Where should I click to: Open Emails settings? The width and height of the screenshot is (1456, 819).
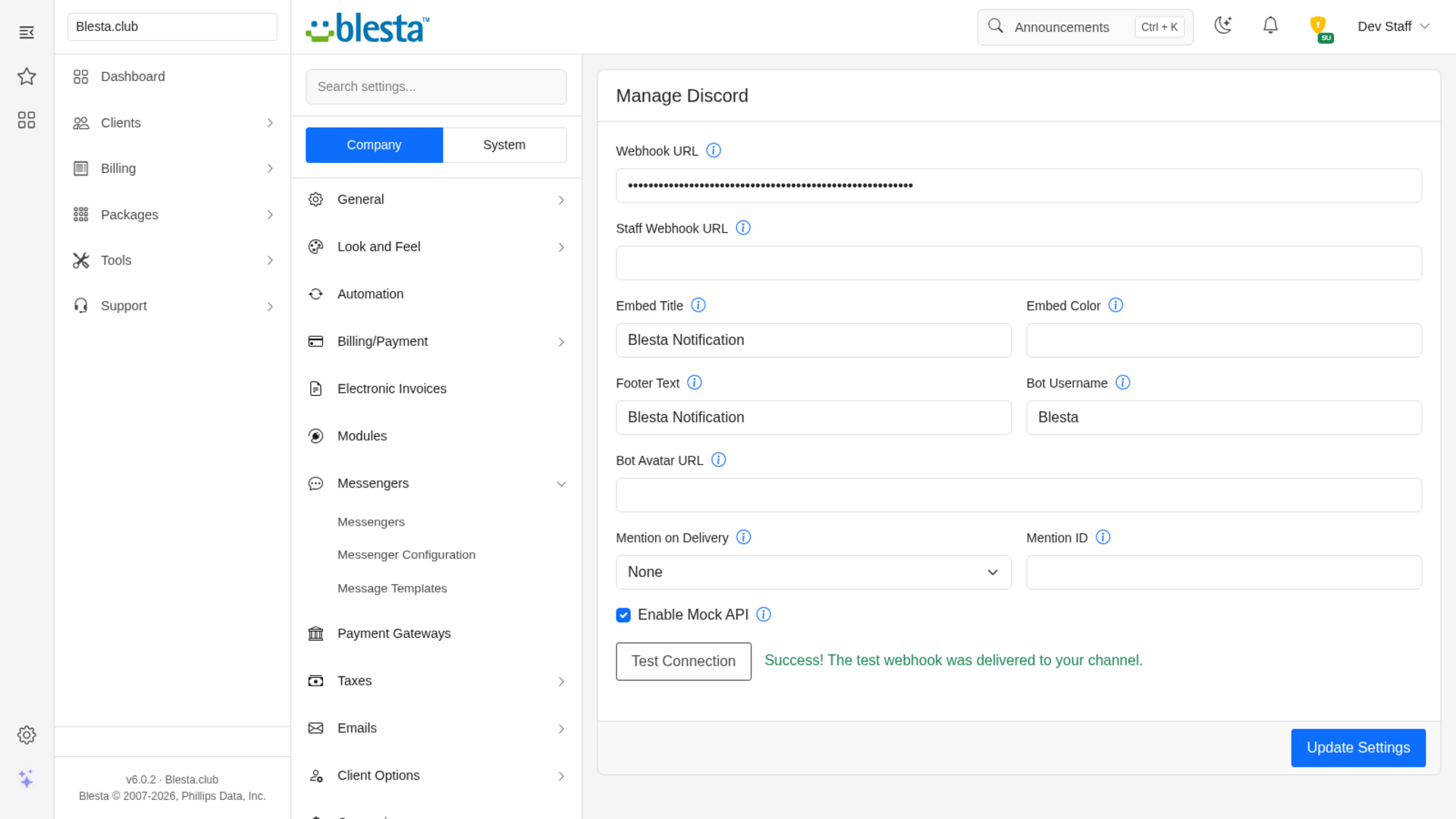click(x=436, y=728)
